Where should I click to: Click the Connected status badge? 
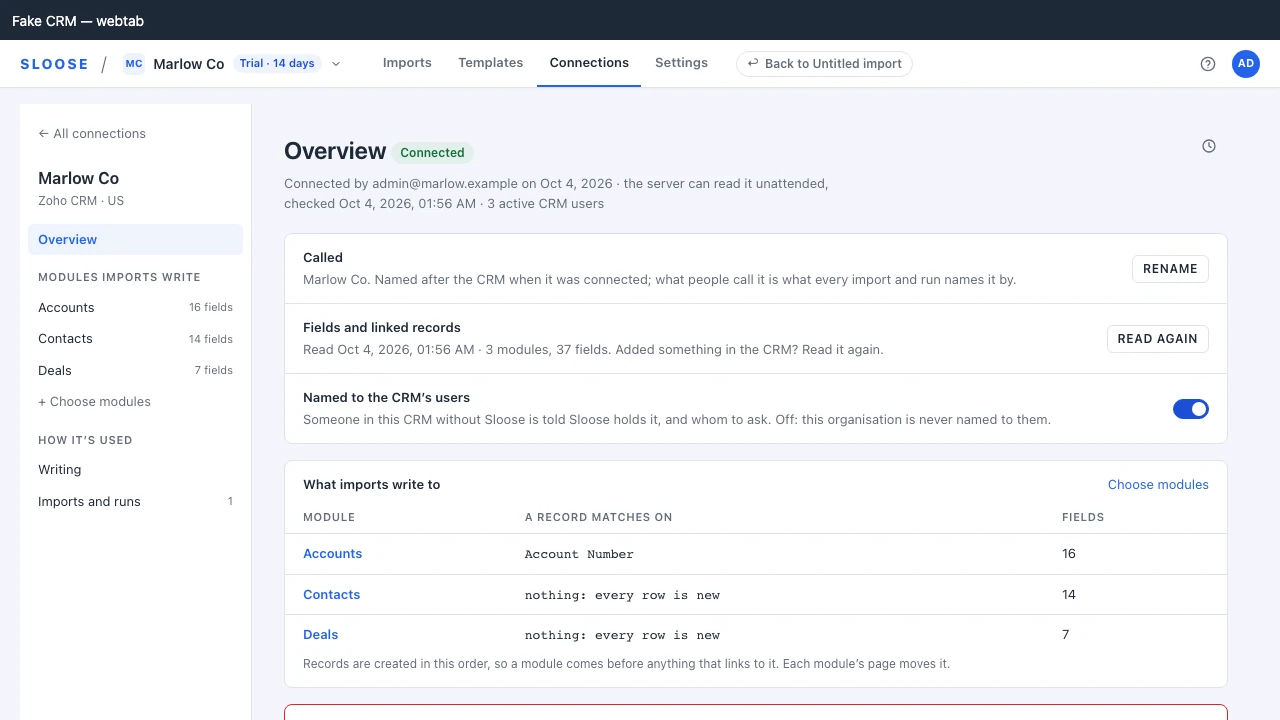pyautogui.click(x=432, y=153)
